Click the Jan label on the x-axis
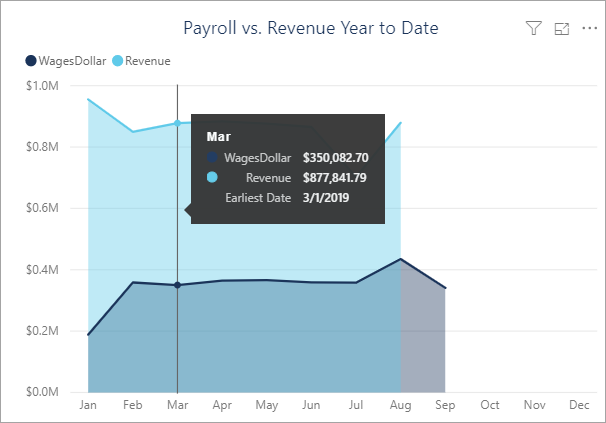606x423 pixels. [x=88, y=406]
